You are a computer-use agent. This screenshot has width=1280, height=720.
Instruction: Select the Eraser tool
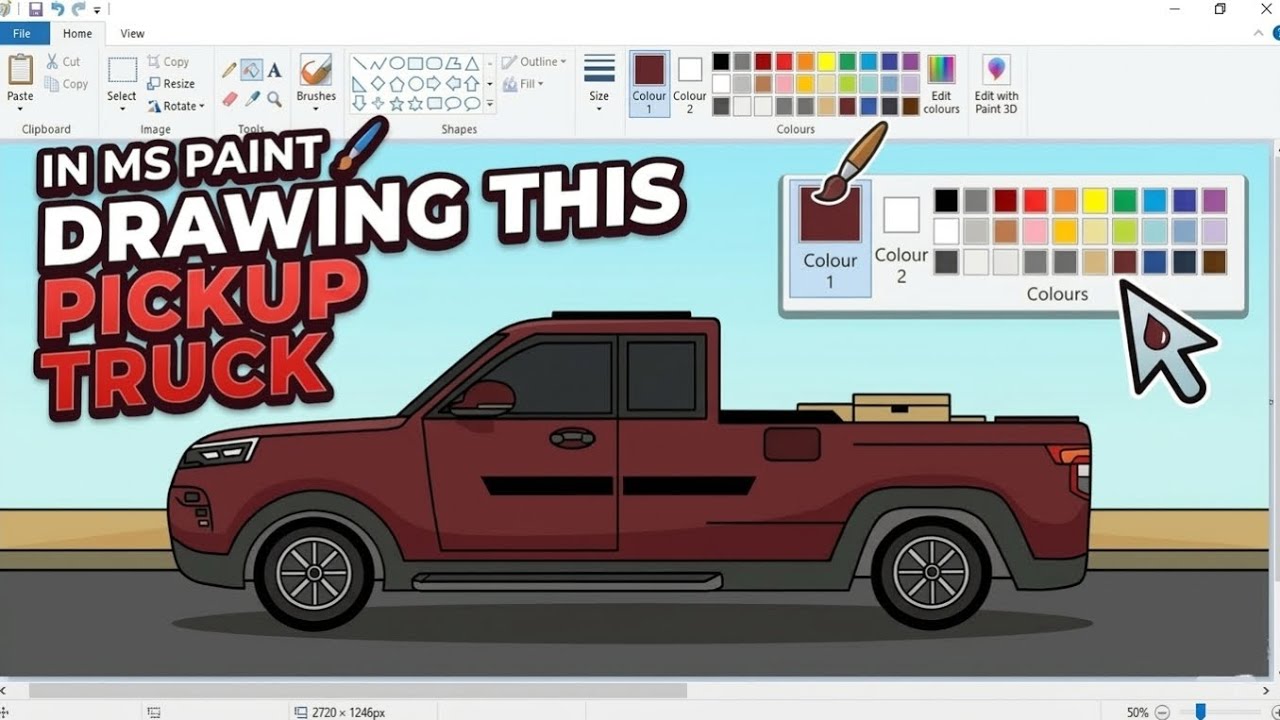point(229,99)
